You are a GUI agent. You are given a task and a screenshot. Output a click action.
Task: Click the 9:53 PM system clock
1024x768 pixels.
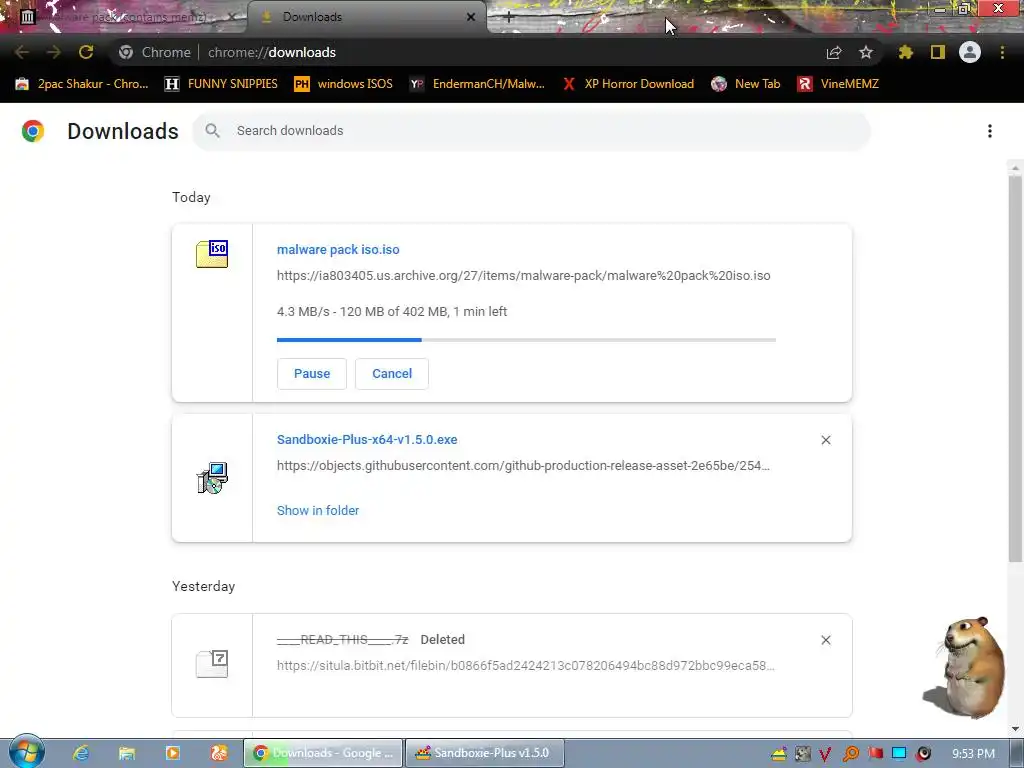(x=973, y=754)
